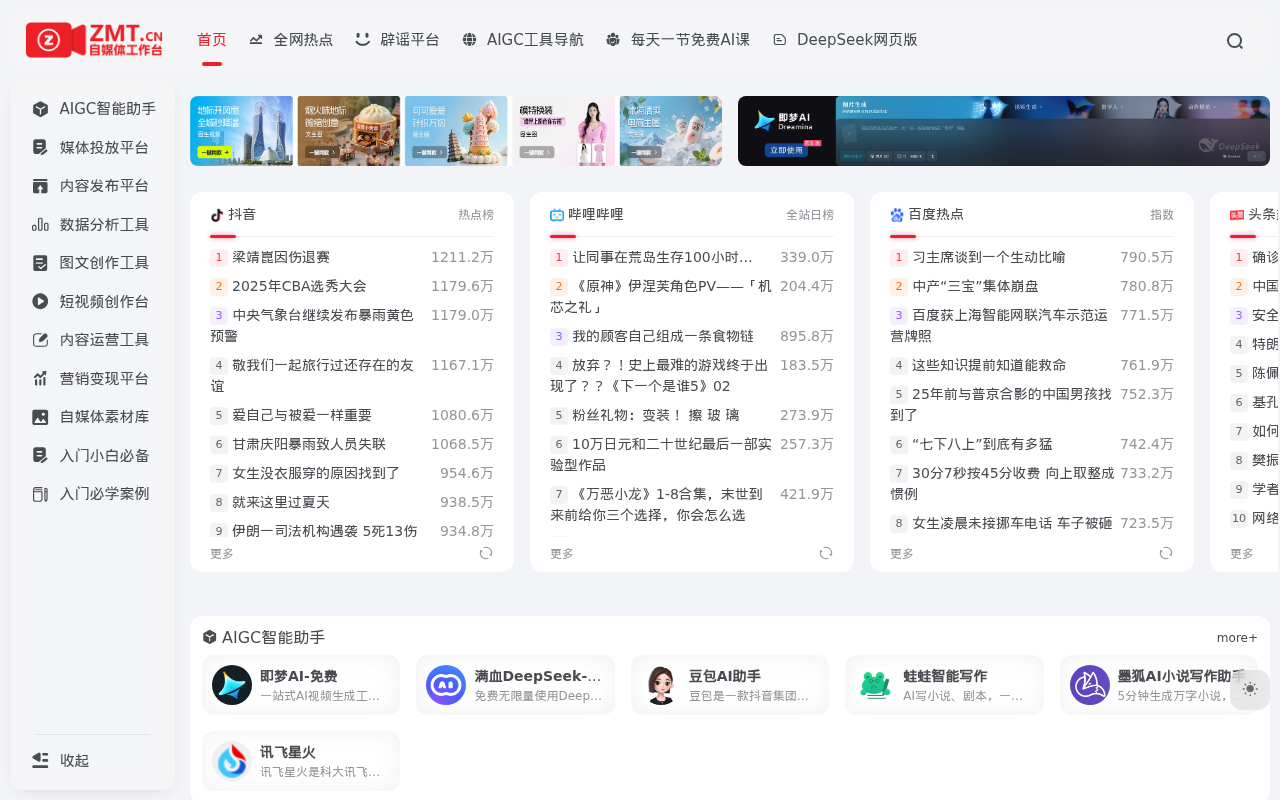Click the 即梦AI Dreamina banner
The height and width of the screenshot is (800, 1280).
[x=1004, y=131]
